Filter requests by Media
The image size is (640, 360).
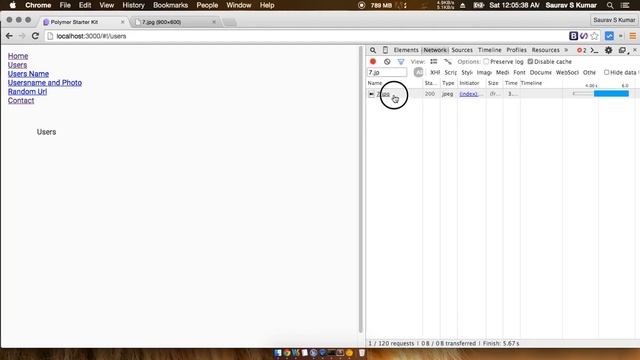click(502, 72)
